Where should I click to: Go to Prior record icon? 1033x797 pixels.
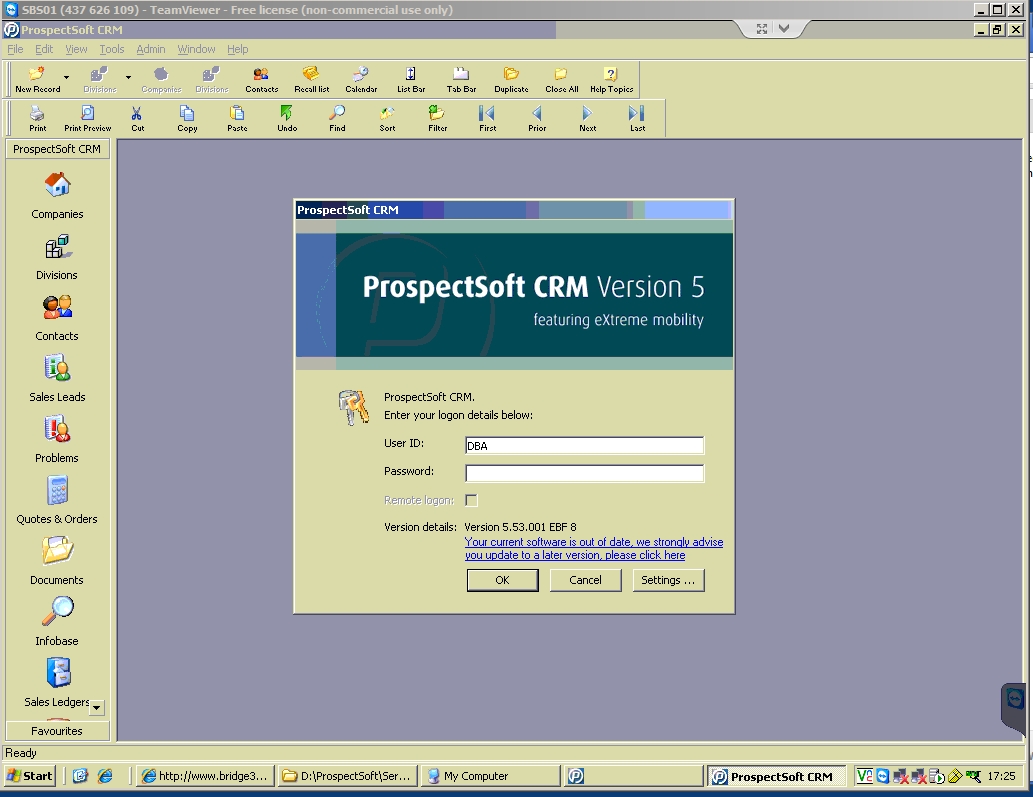tap(537, 119)
